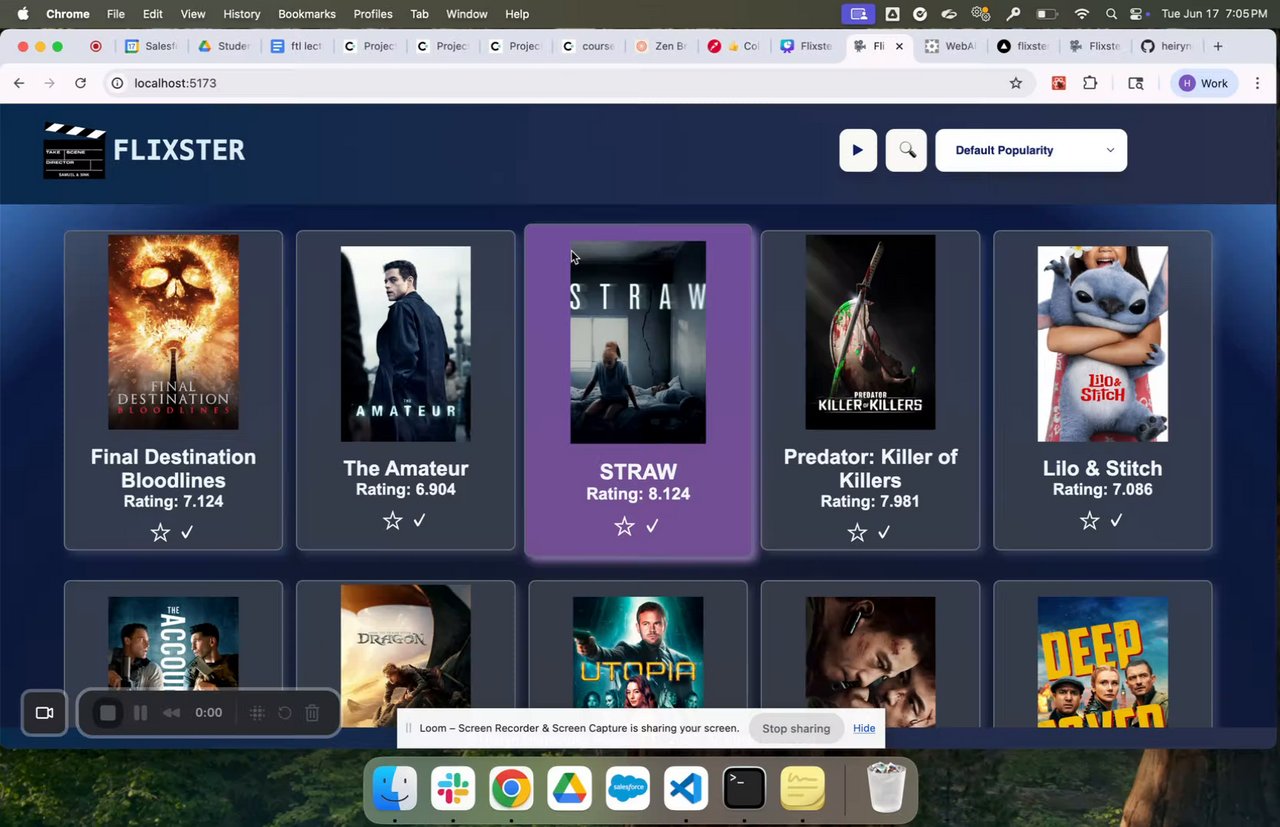The image size is (1280, 827).
Task: Open the search magnifier button in the header
Action: 907,150
